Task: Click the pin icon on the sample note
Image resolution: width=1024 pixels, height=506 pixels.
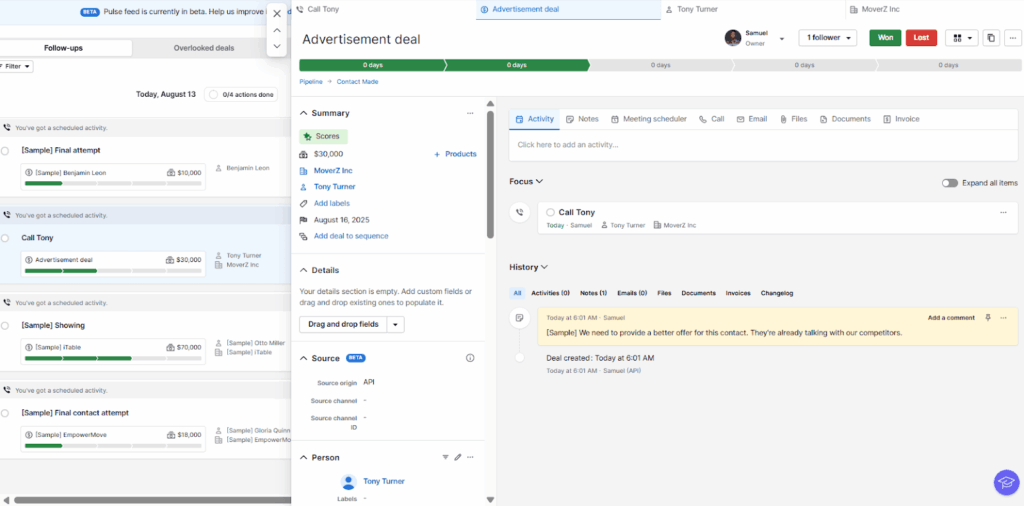Action: 988,318
